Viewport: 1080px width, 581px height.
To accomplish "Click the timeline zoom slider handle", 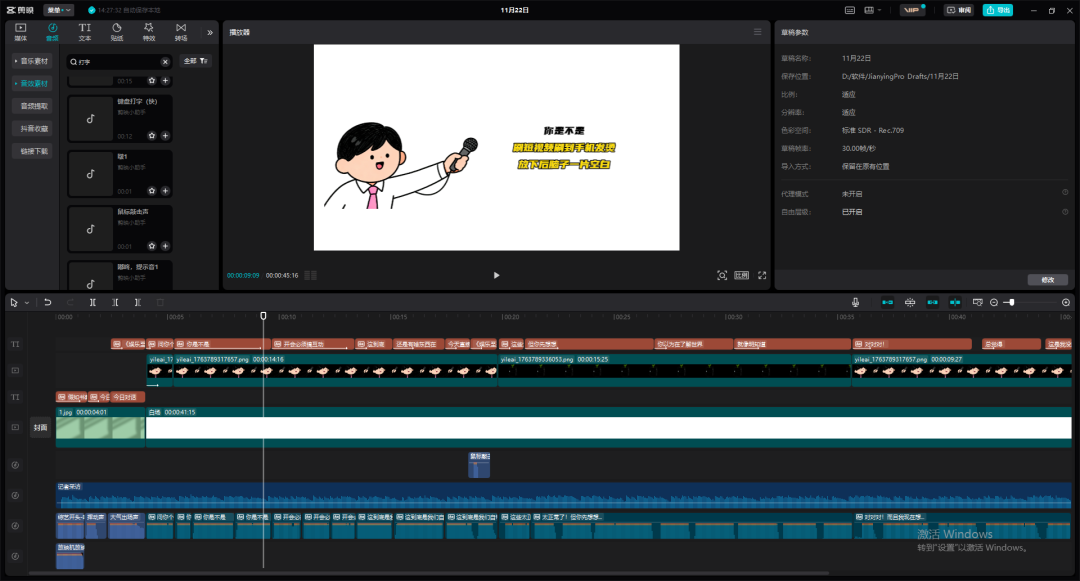I will coord(1012,302).
